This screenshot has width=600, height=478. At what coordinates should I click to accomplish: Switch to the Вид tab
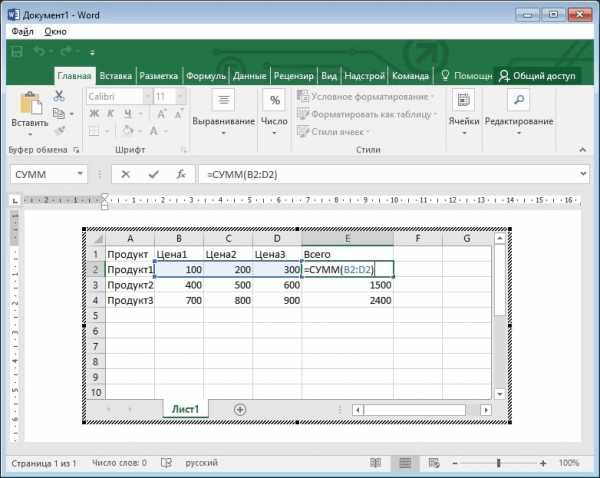click(329, 76)
